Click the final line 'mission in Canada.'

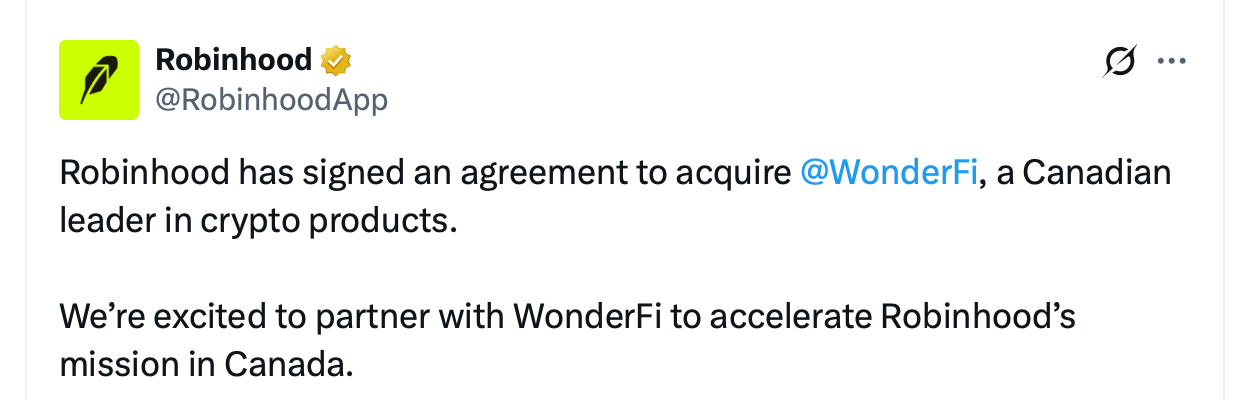point(206,365)
